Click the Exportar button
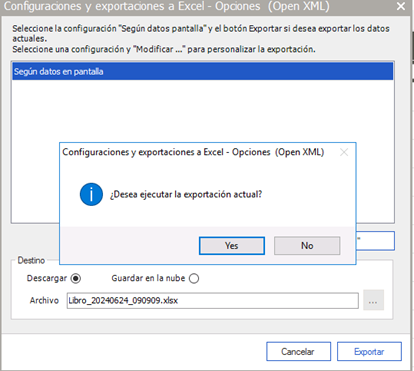 click(369, 351)
